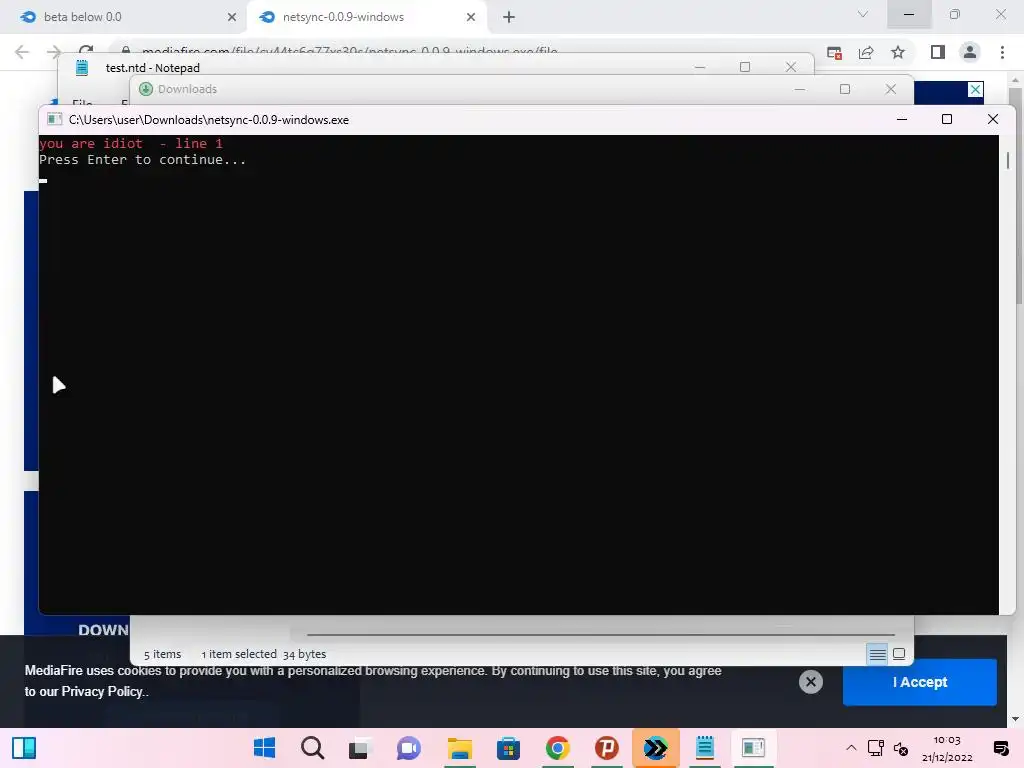Open Microsoft Store from the taskbar
Screen dimensions: 1024x768
point(508,748)
